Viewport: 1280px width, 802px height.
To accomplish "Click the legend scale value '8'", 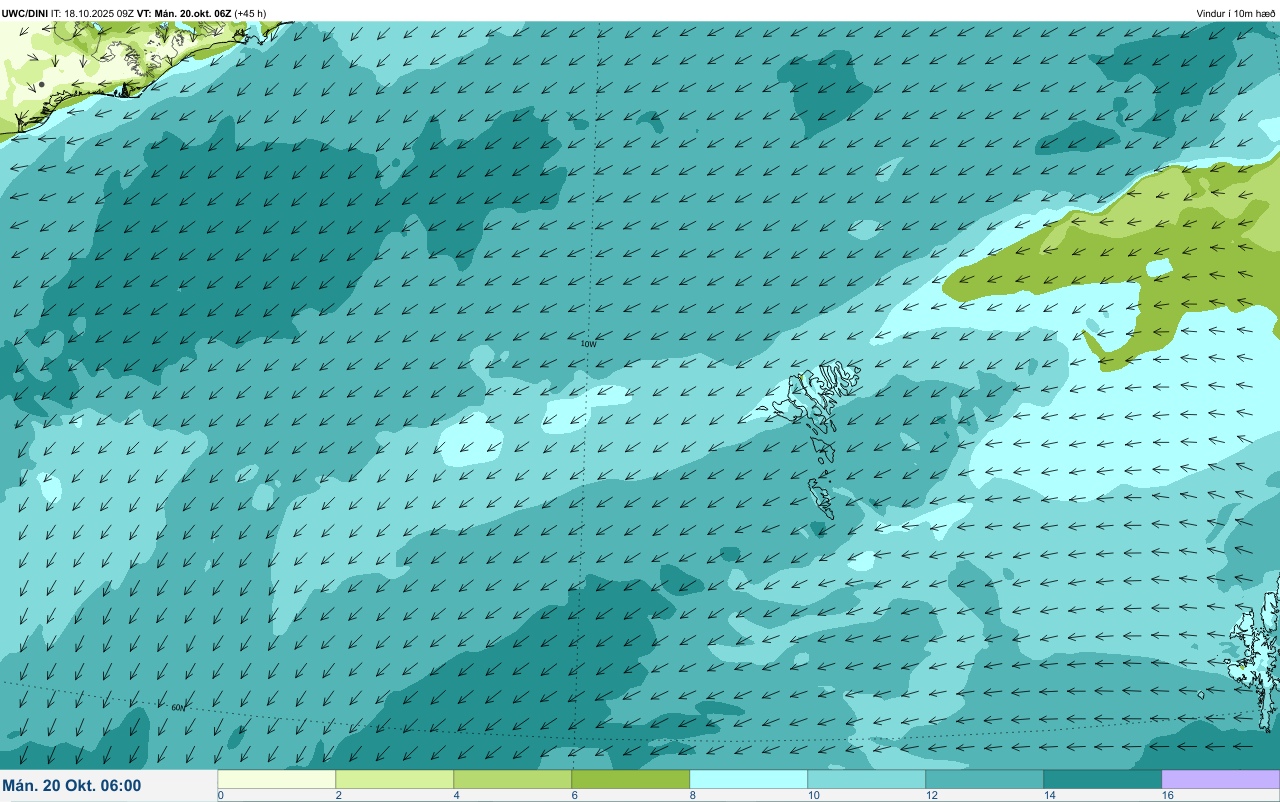I will (692, 795).
